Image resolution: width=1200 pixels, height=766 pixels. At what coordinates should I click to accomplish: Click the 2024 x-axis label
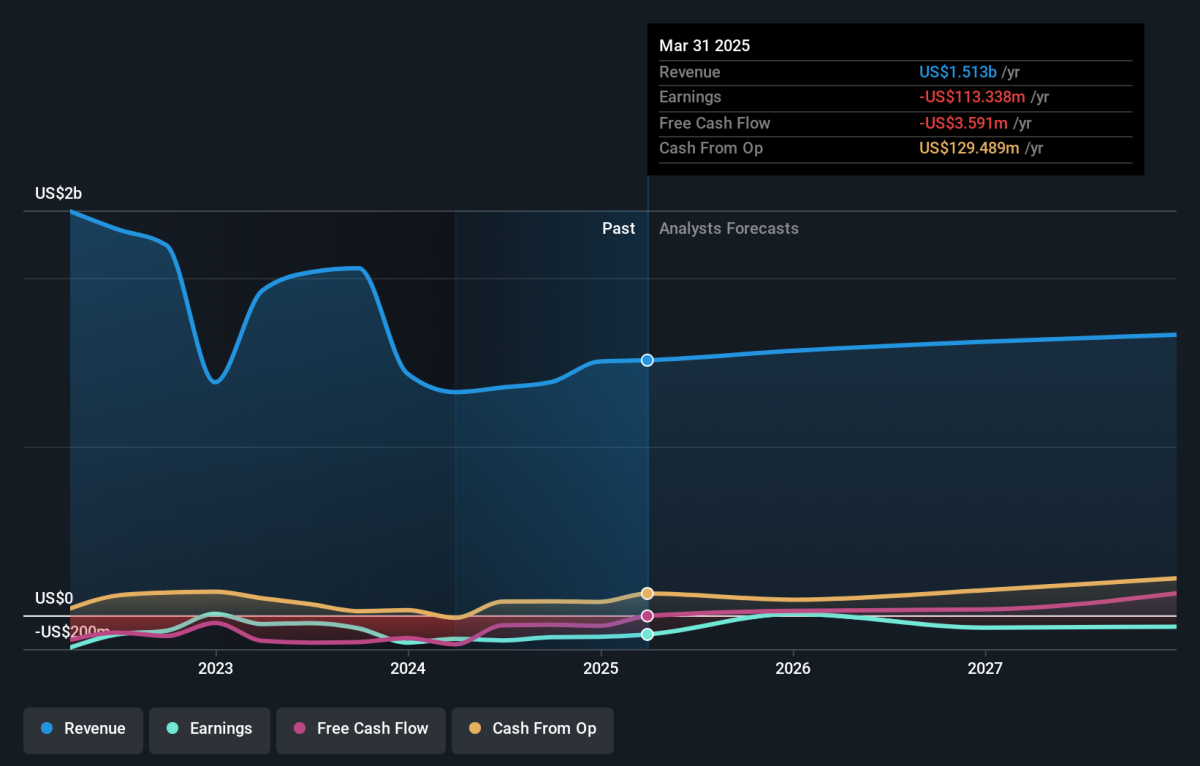point(408,667)
